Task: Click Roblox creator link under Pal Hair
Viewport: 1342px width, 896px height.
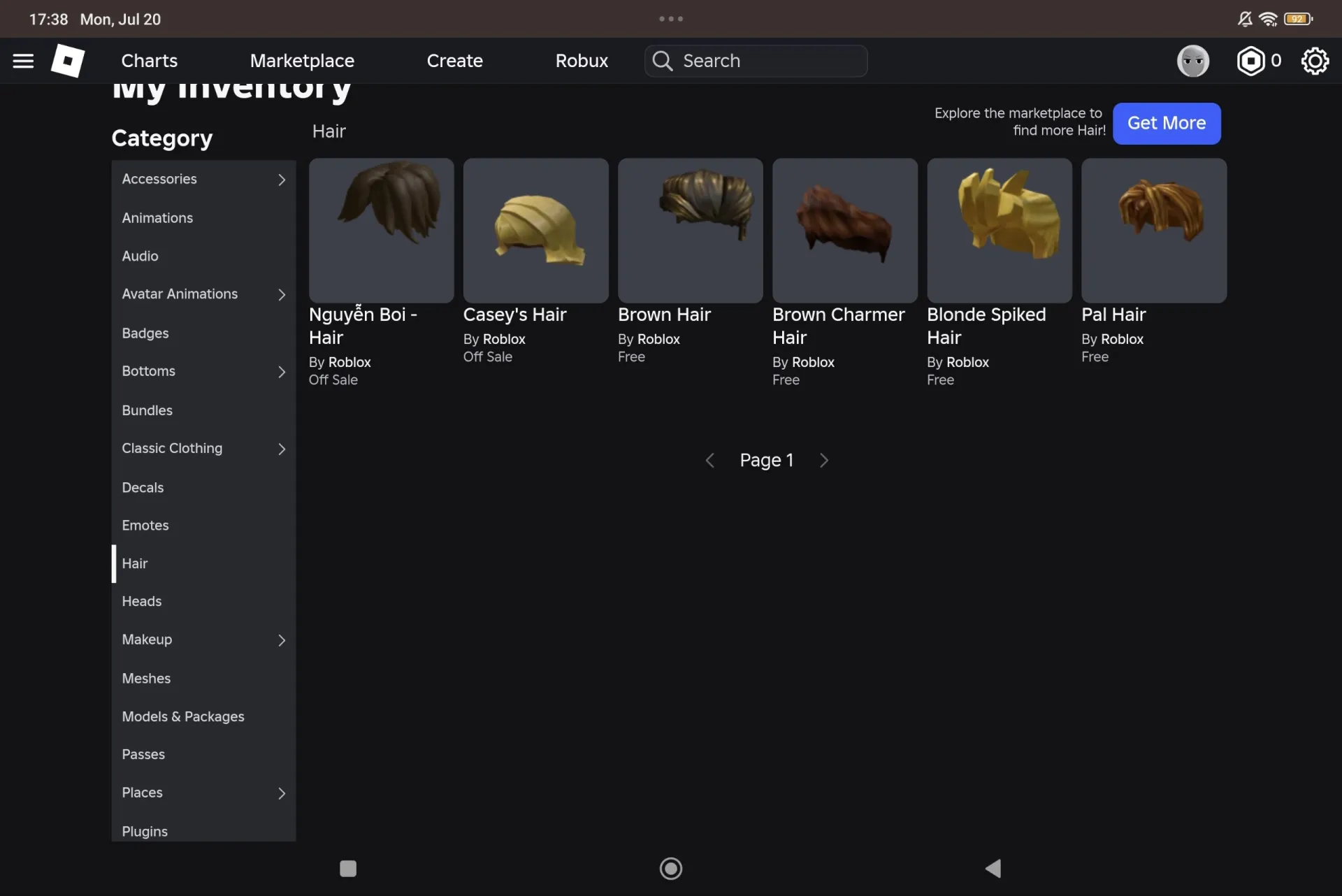Action: (1122, 340)
